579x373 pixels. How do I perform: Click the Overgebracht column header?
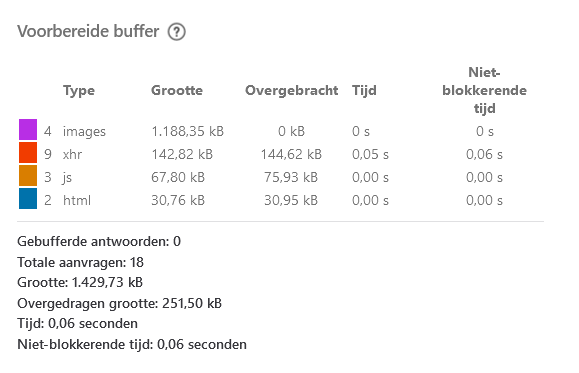(292, 90)
